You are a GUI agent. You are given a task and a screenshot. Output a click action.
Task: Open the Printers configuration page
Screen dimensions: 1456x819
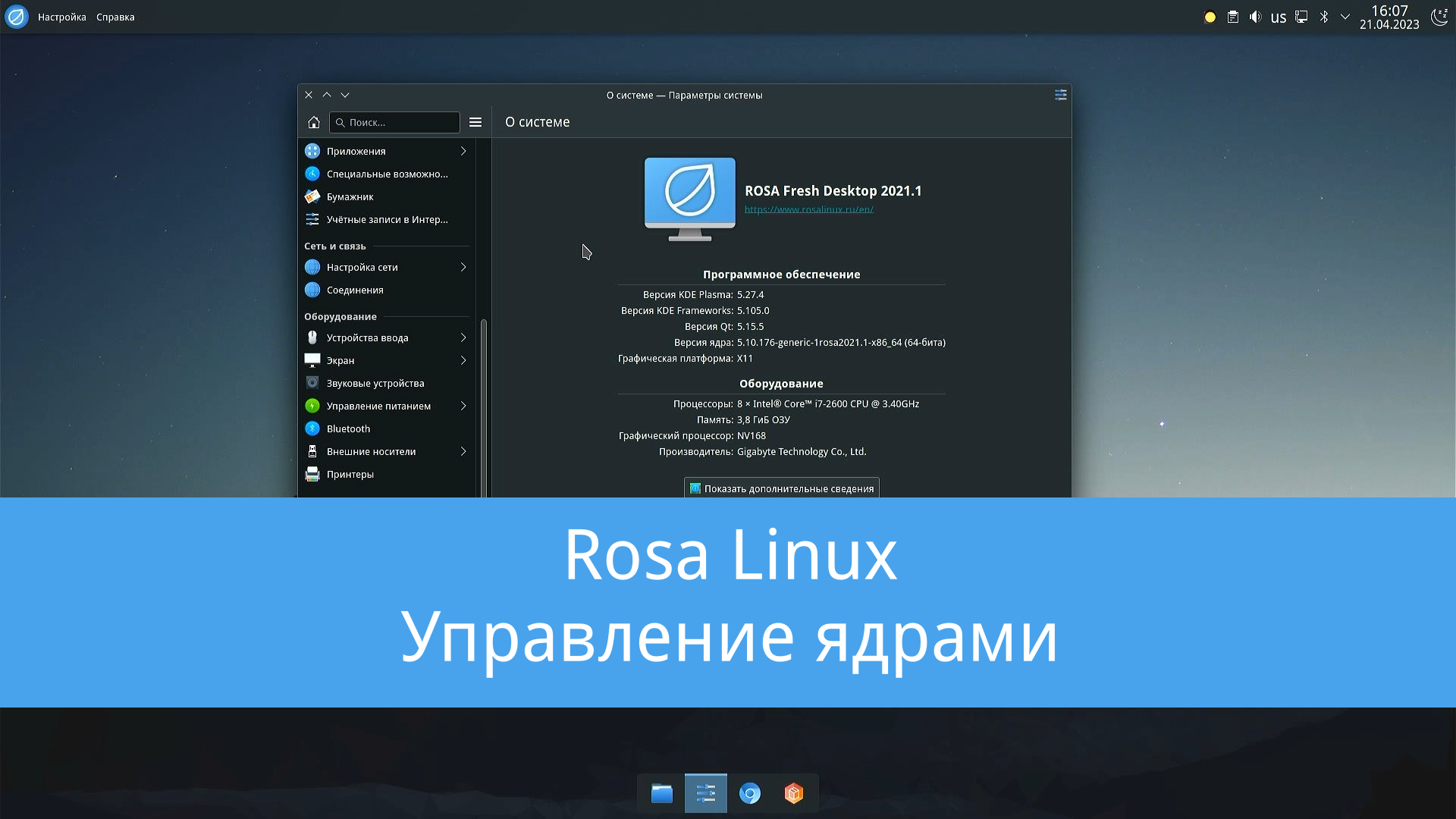tap(350, 474)
